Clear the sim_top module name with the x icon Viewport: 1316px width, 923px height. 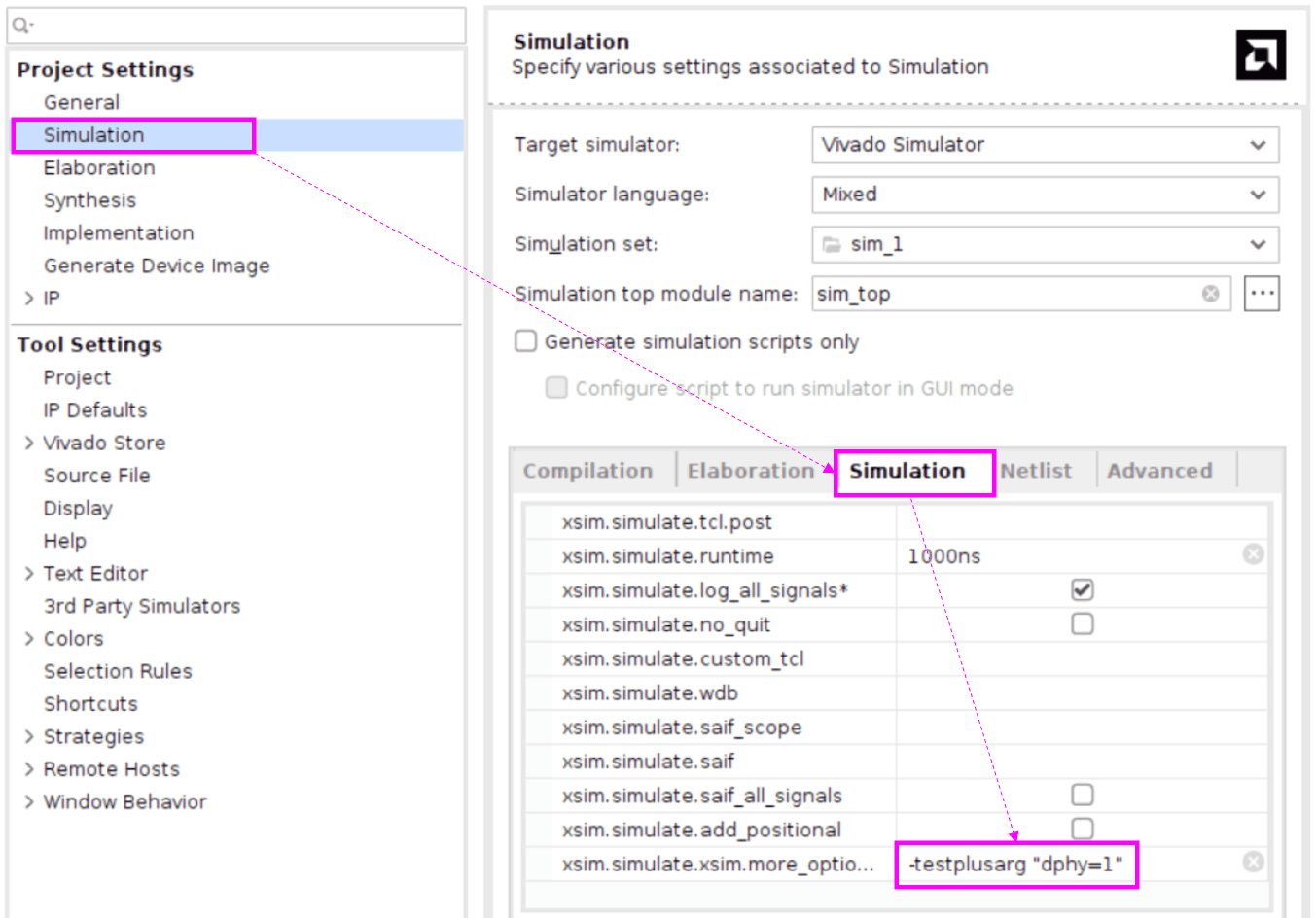tap(1209, 293)
